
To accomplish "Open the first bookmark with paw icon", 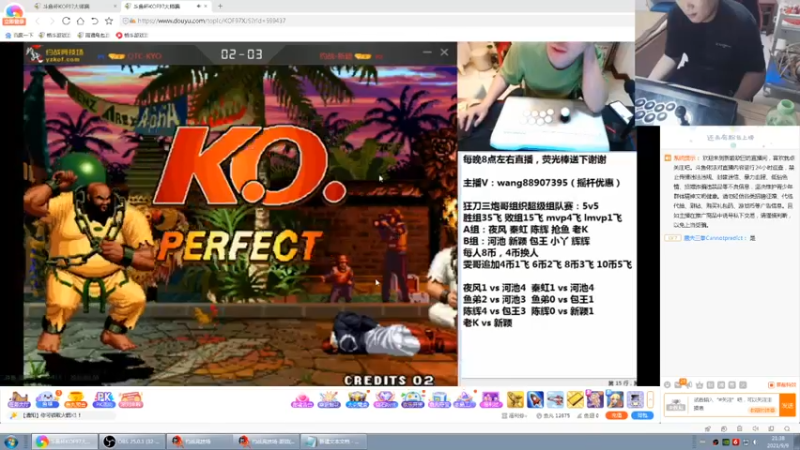I will [19, 35].
